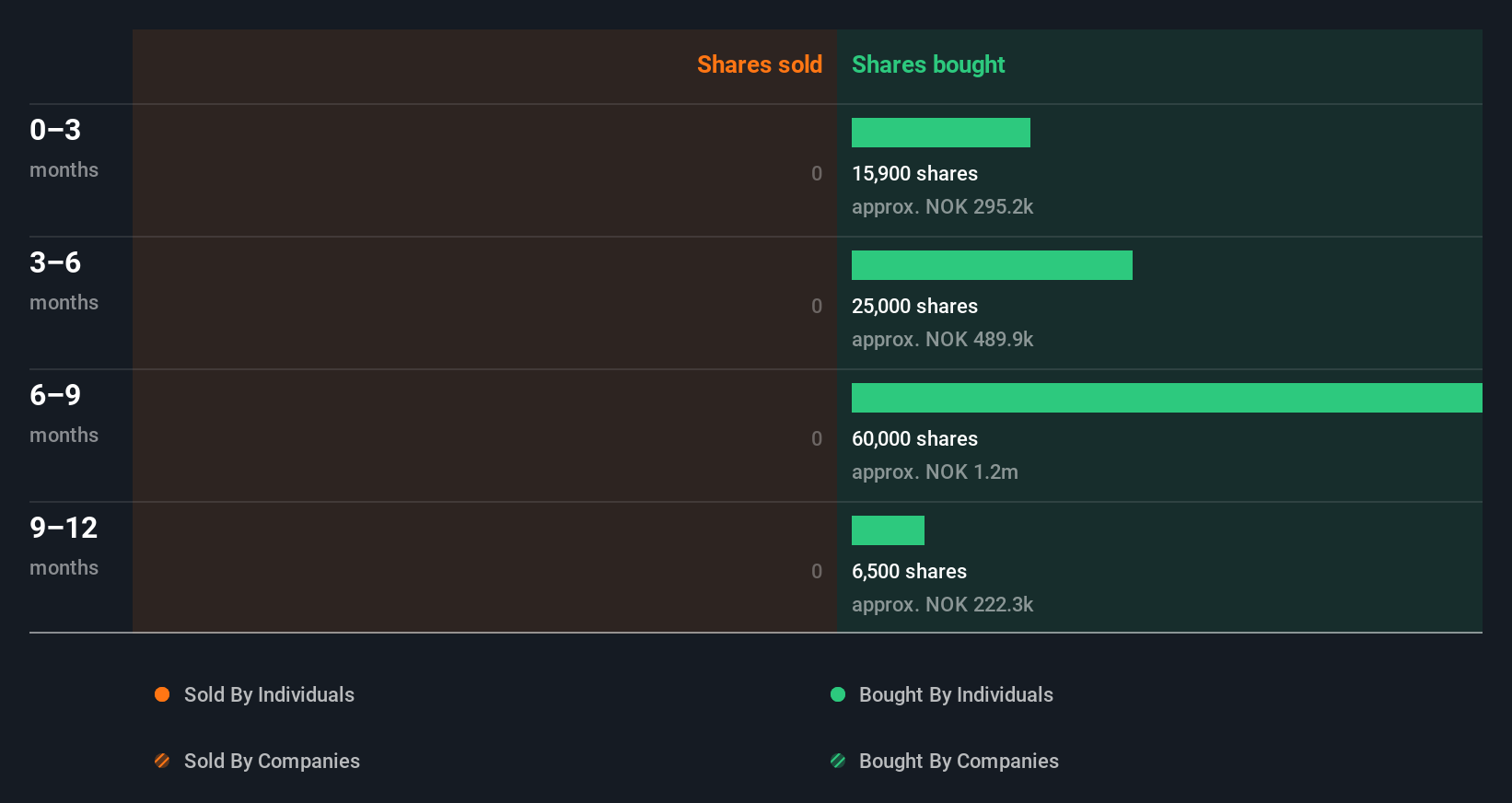This screenshot has width=1512, height=803.
Task: Click the green bar for 6–9 months
Action: pyautogui.click(x=1167, y=398)
